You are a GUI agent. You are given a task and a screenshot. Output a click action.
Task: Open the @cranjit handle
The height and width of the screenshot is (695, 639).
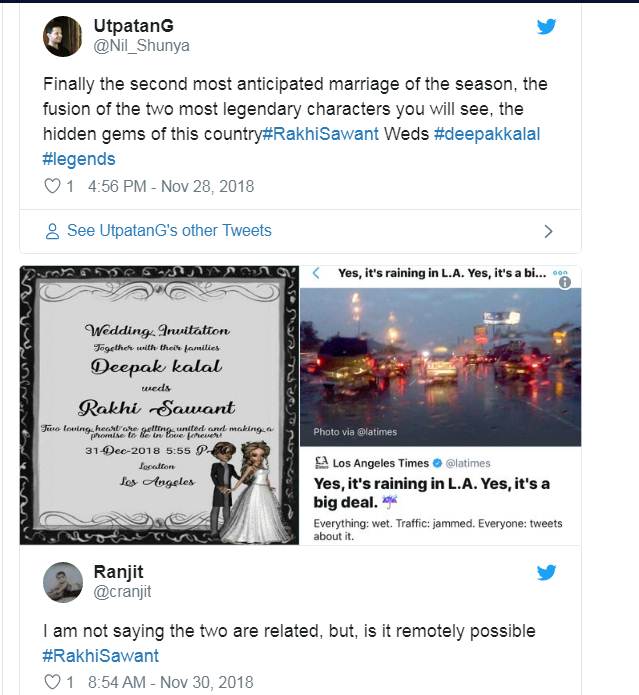coord(126,592)
